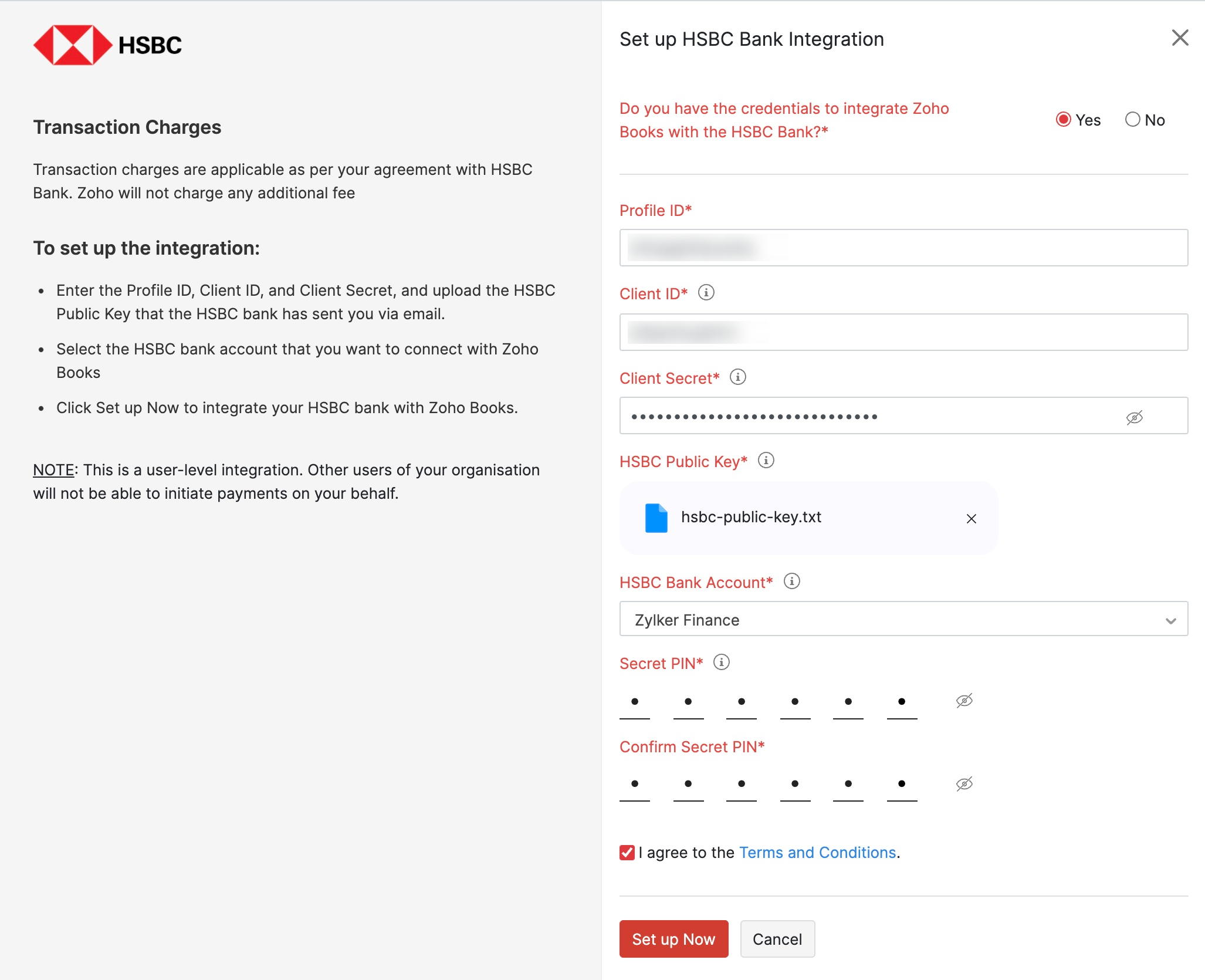Select No radio button for credentials
Screen dimensions: 1205x980
1130,120
